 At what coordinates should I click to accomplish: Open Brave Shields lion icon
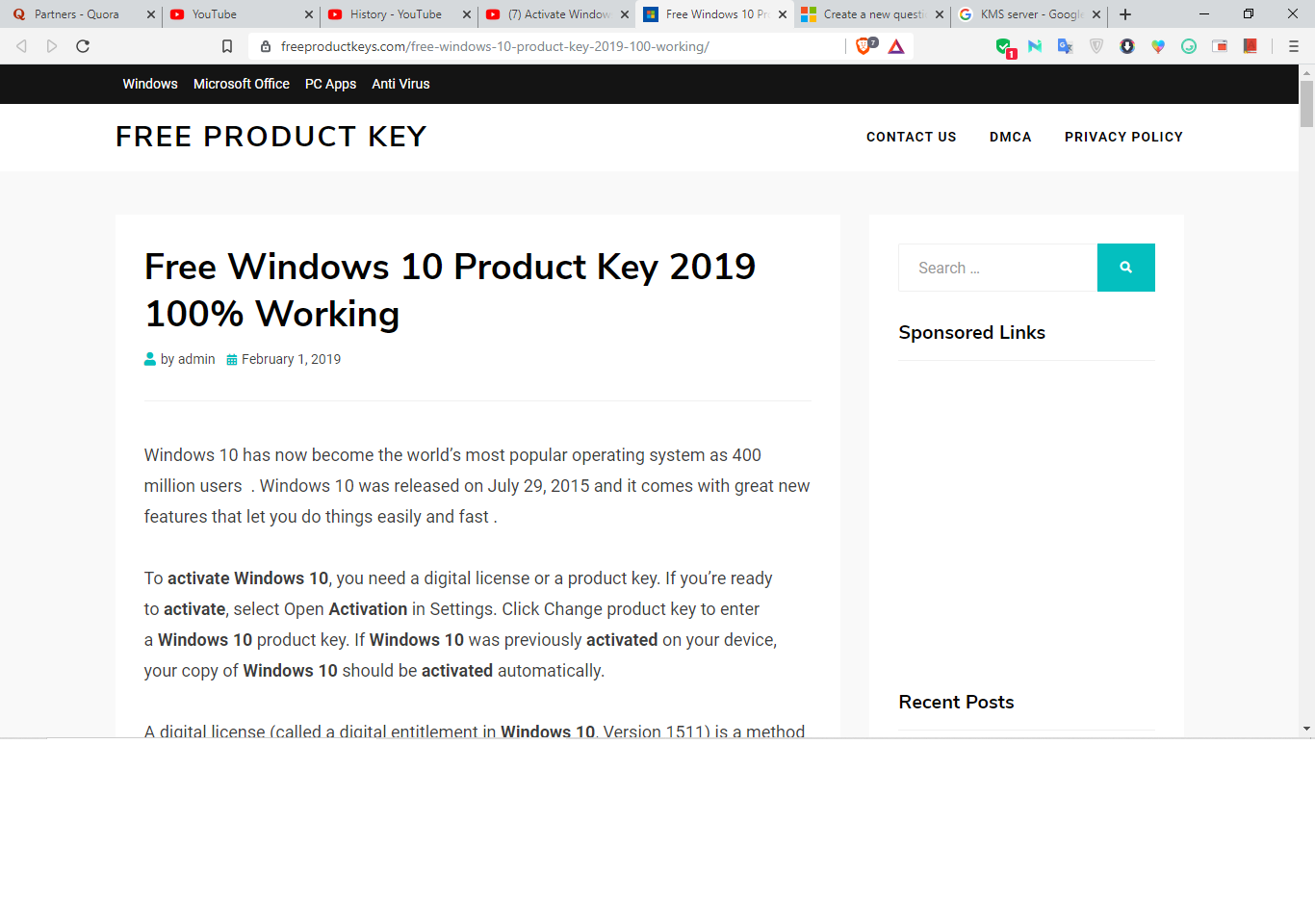pos(864,46)
